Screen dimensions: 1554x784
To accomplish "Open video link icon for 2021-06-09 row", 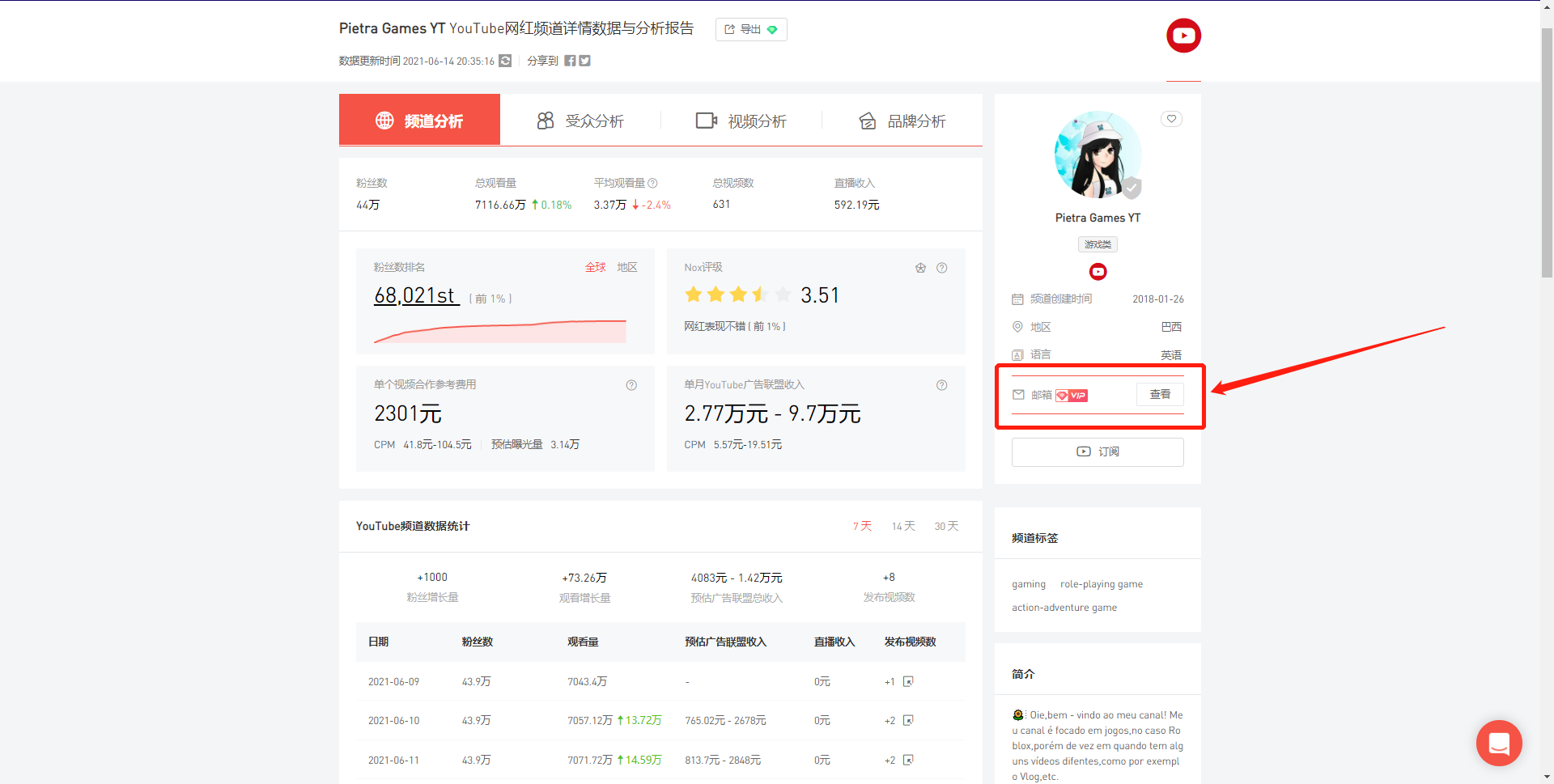I will 908,681.
